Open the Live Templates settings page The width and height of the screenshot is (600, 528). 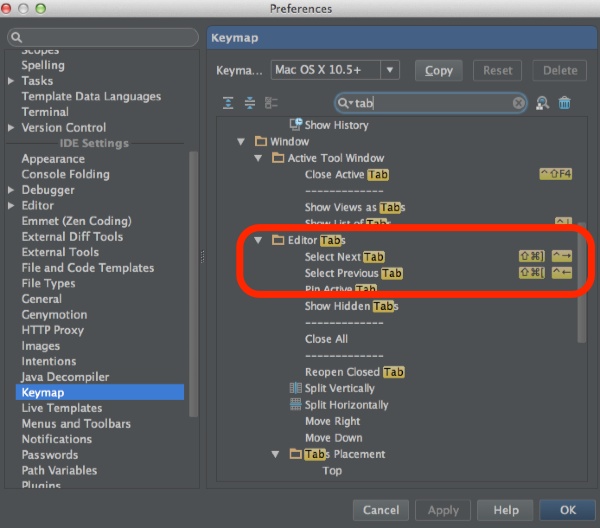[x=62, y=408]
